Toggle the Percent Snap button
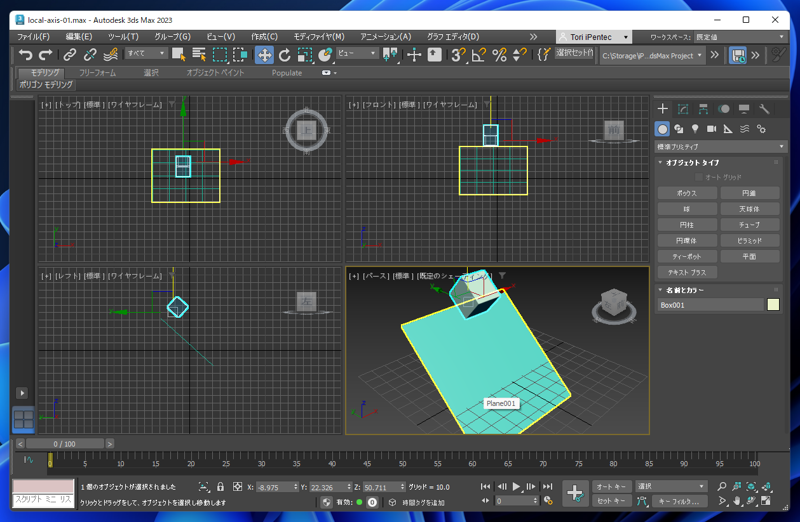800x522 pixels. click(499, 55)
